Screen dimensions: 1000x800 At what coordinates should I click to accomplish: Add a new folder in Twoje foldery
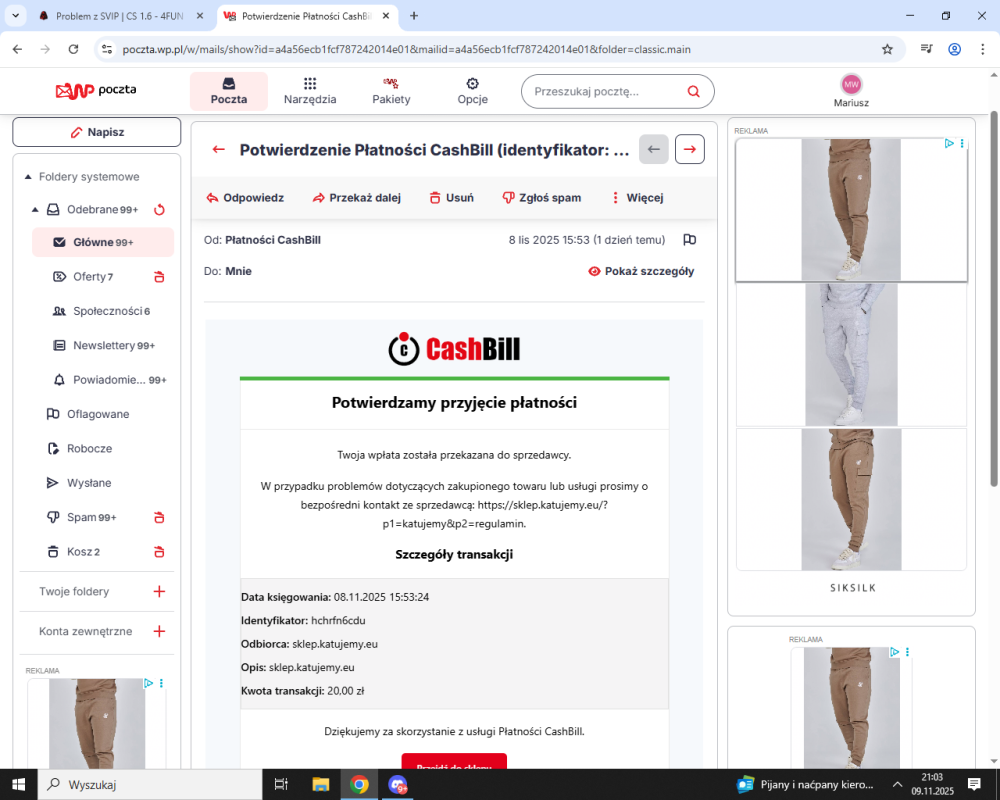tap(159, 591)
